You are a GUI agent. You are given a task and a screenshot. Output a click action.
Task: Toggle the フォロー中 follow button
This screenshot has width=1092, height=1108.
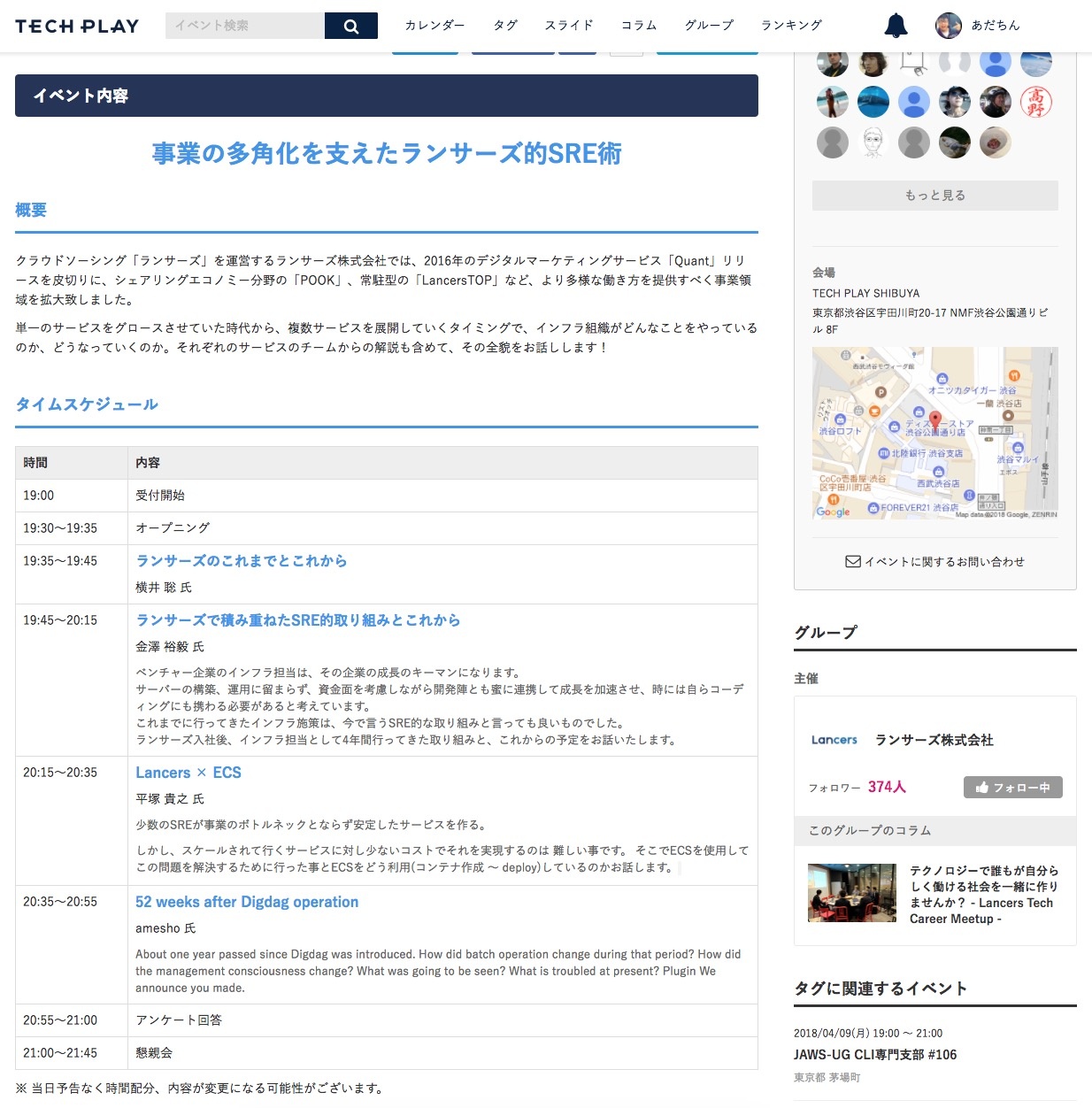[1012, 787]
